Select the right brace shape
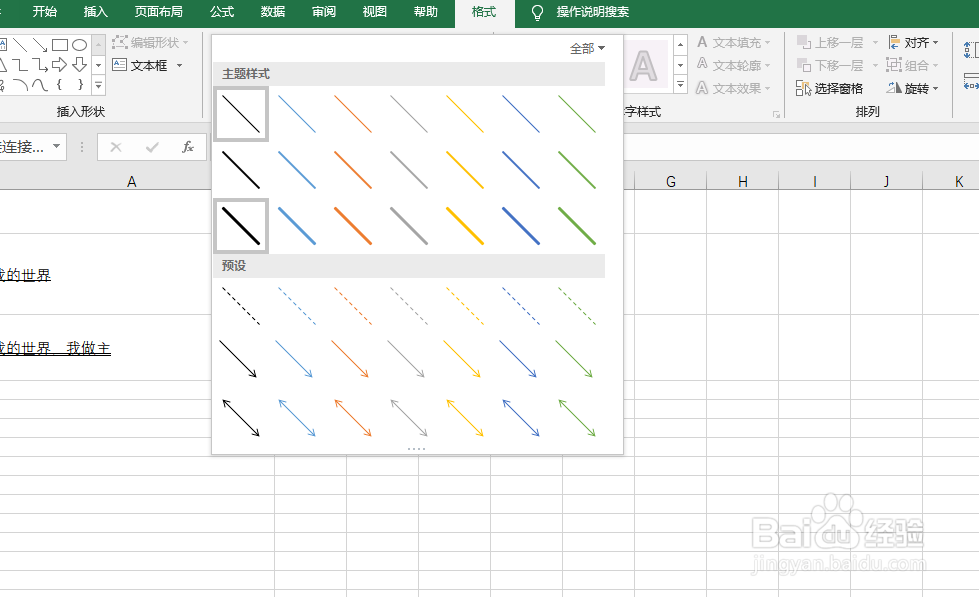The width and height of the screenshot is (979, 597). tap(80, 84)
